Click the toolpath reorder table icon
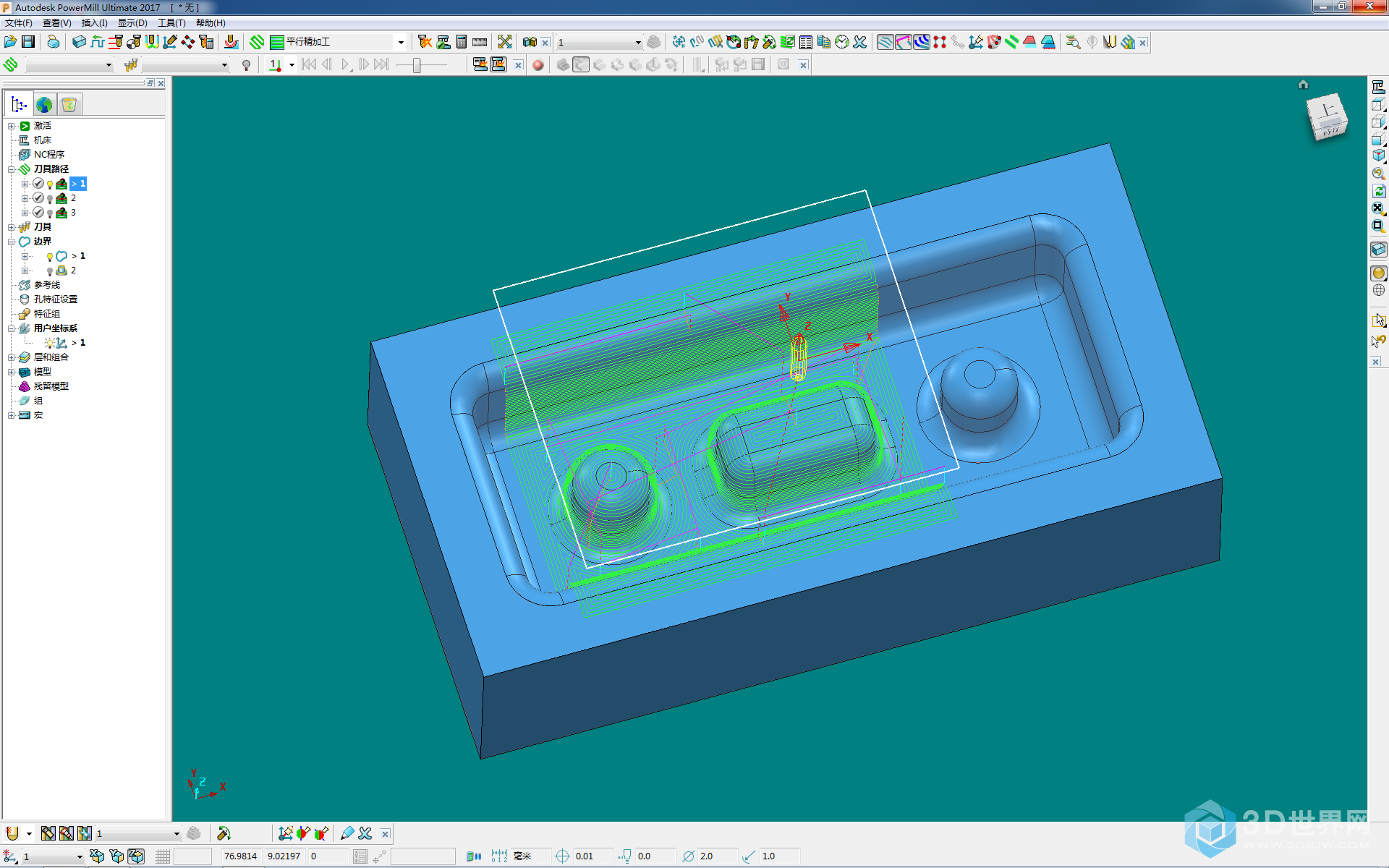 click(805, 42)
